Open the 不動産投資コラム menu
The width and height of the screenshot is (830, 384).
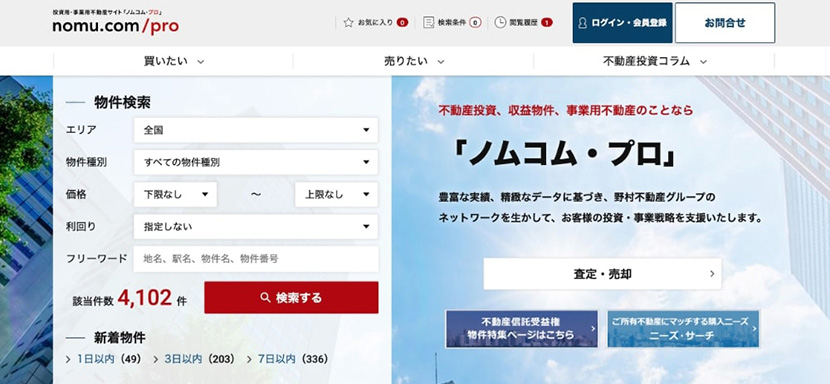coord(654,61)
